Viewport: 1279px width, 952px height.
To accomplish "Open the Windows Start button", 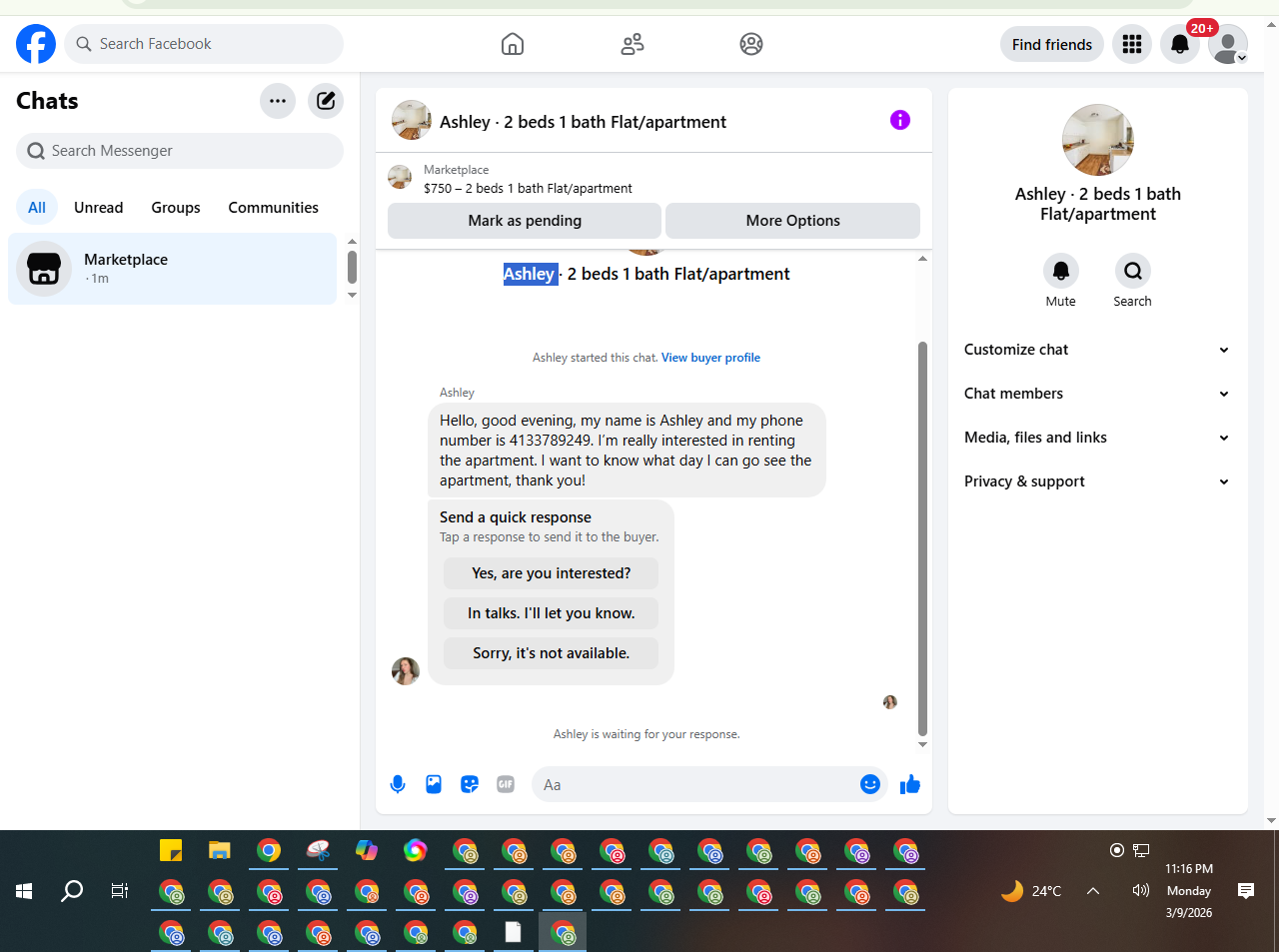I will click(24, 890).
